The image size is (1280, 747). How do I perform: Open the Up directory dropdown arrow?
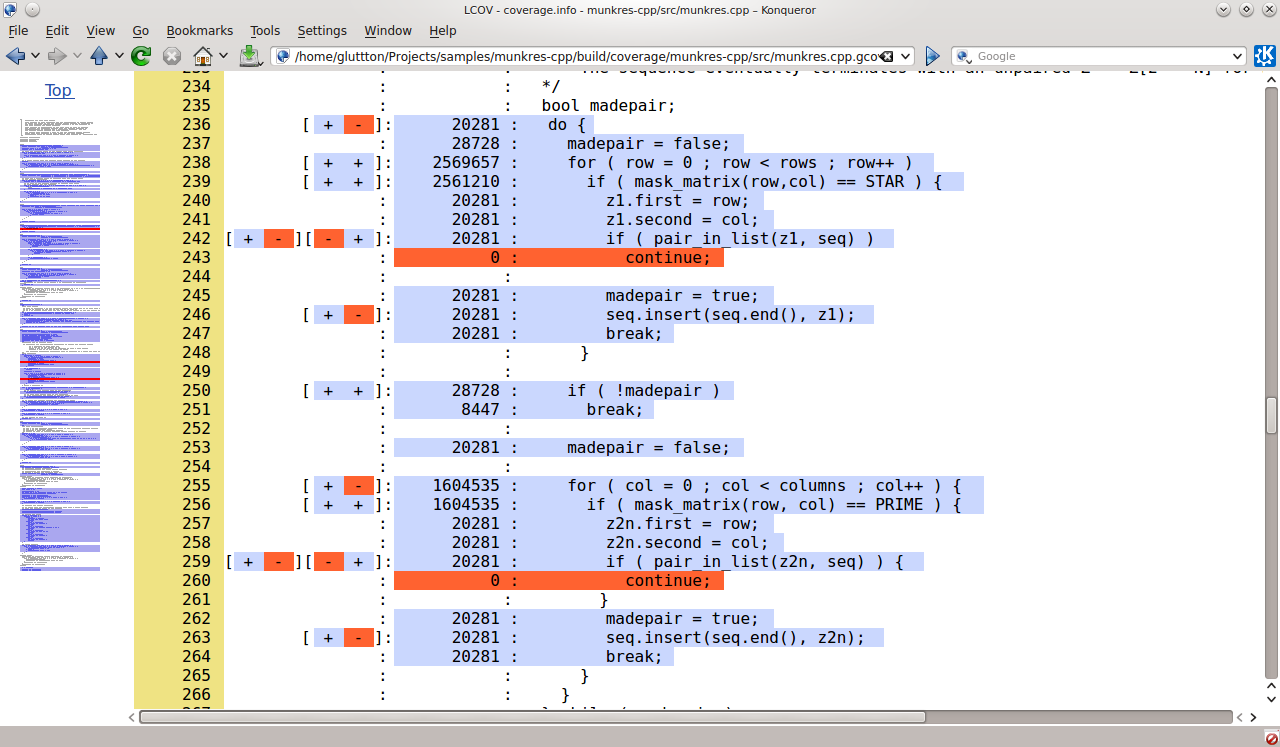coord(119,56)
